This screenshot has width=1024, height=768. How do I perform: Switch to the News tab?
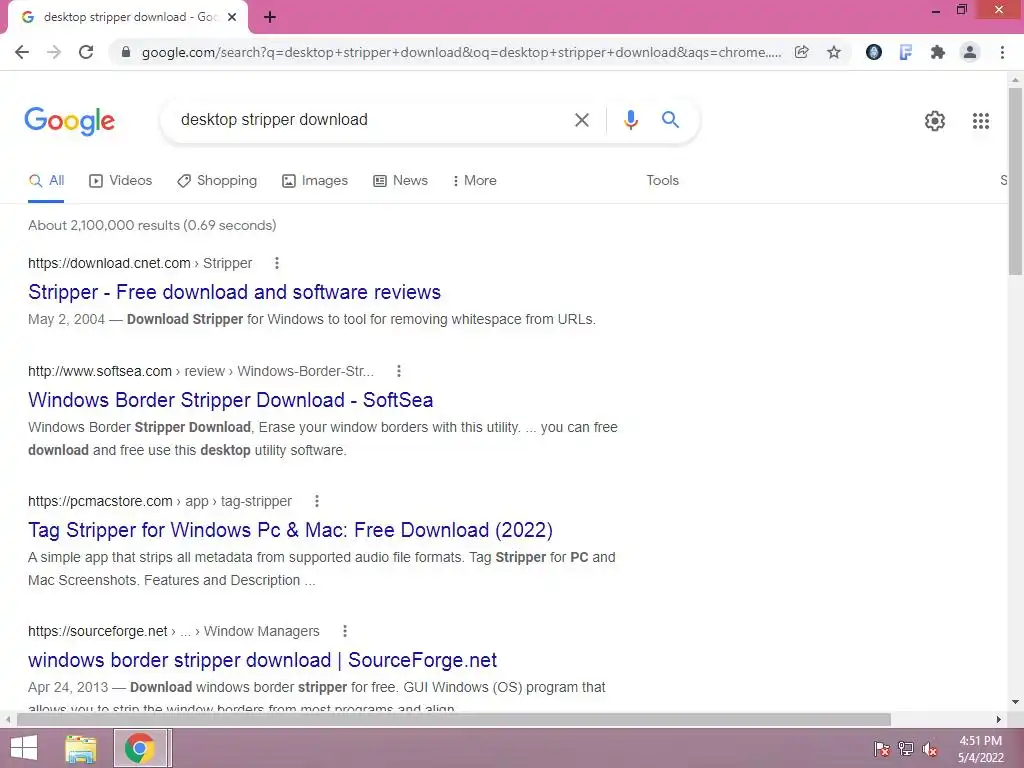point(400,181)
